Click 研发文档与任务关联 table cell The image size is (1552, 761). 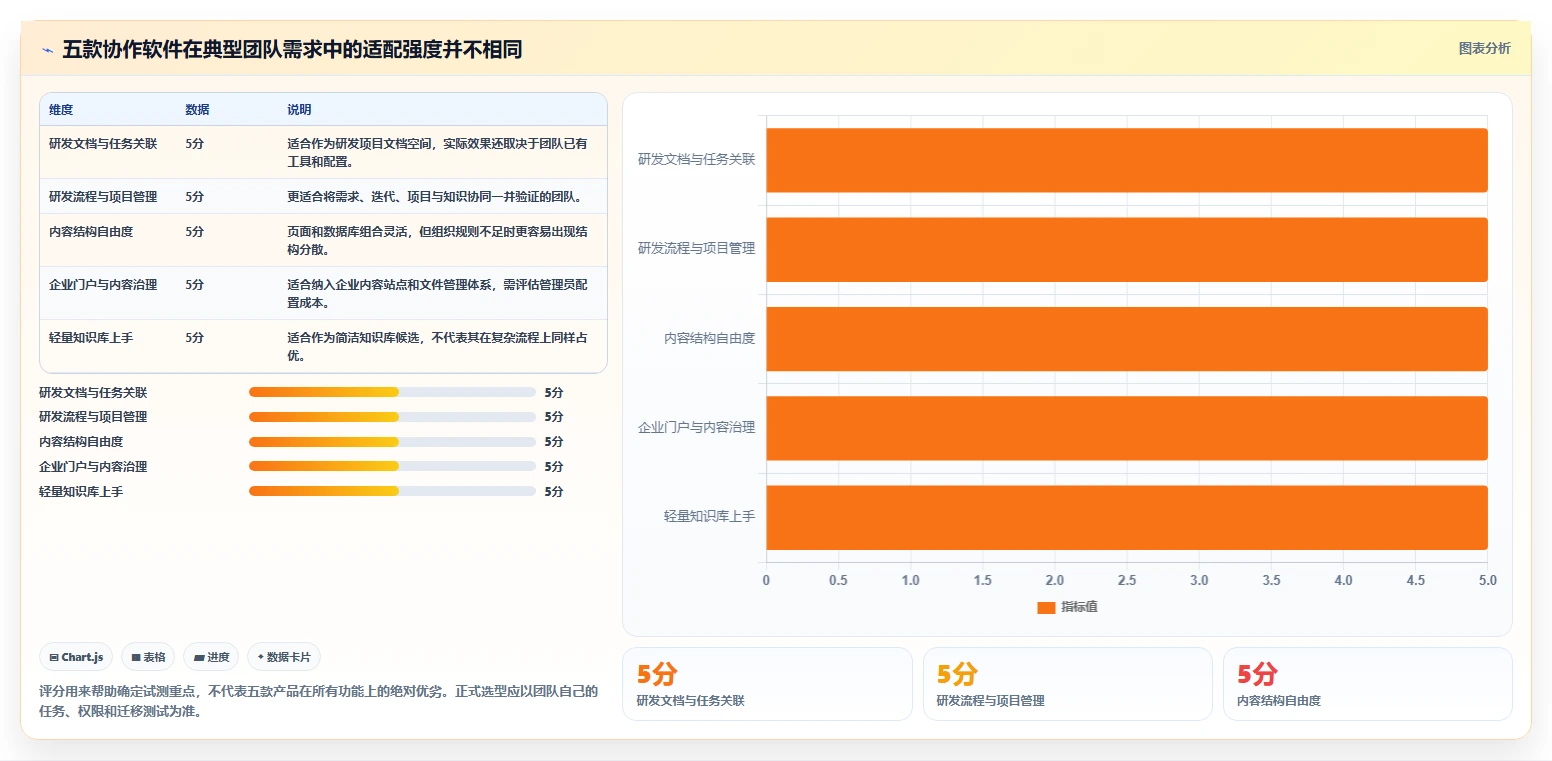click(x=103, y=143)
